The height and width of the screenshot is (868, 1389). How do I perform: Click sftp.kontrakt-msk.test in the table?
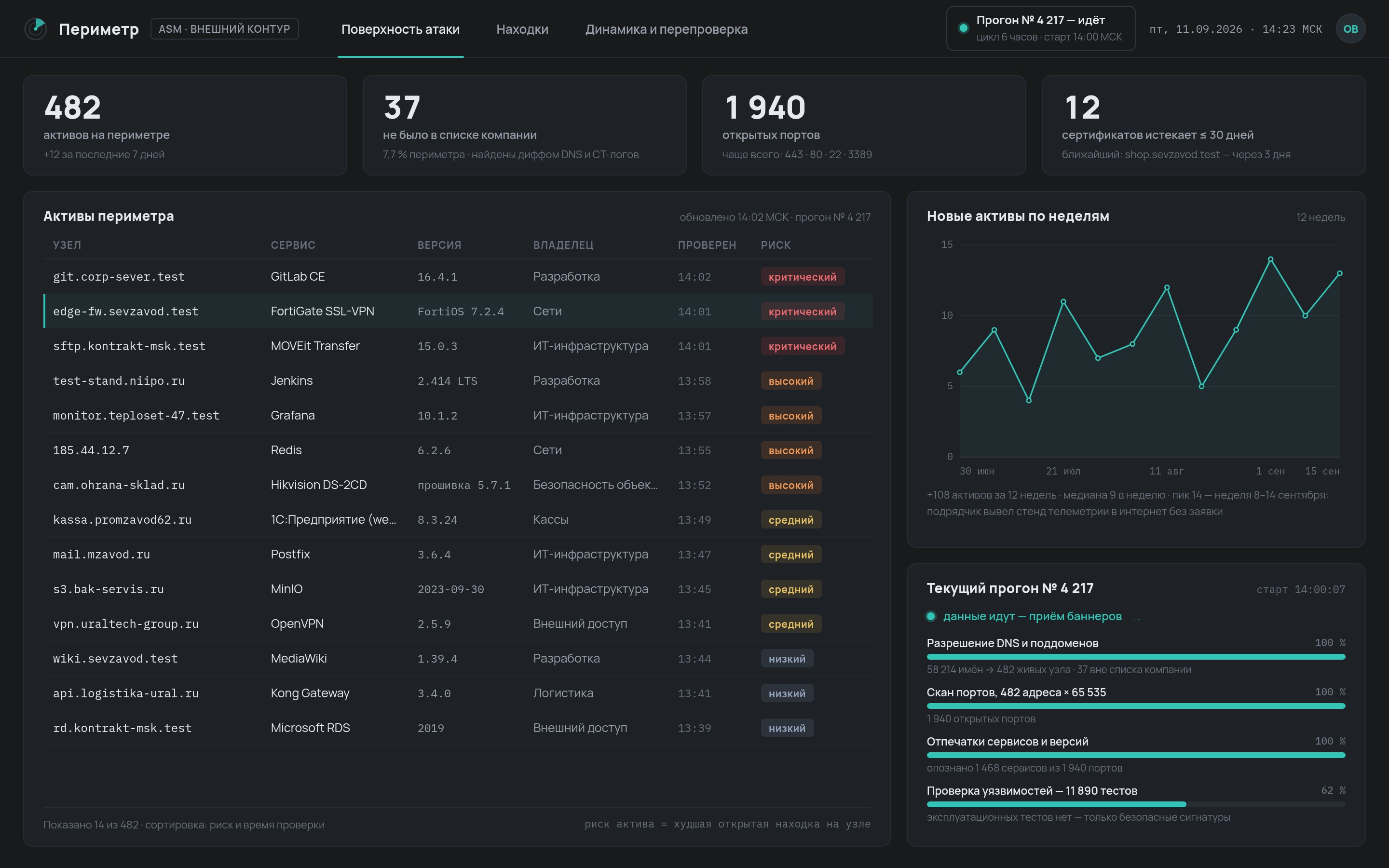pos(129,346)
